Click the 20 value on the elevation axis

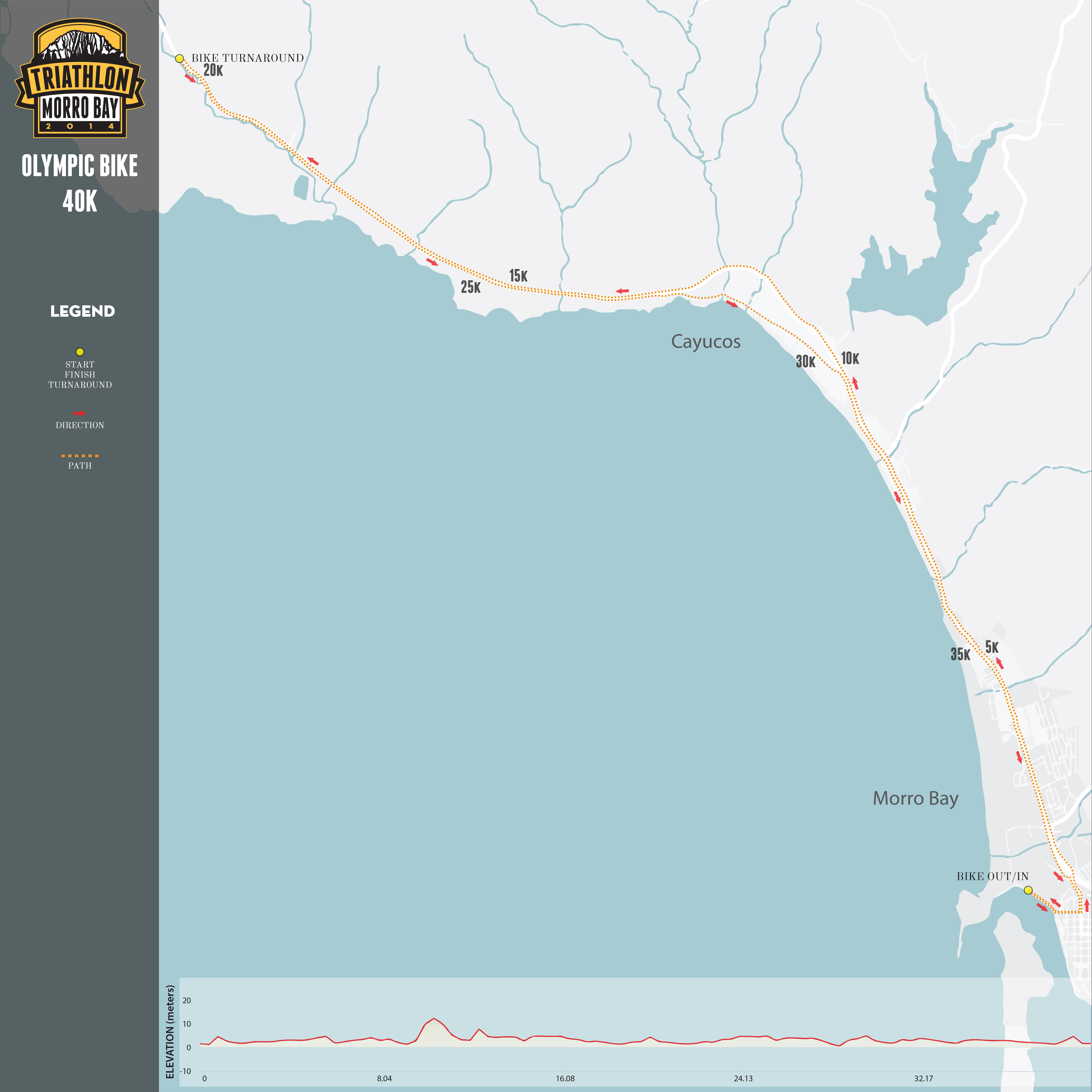click(x=186, y=1000)
